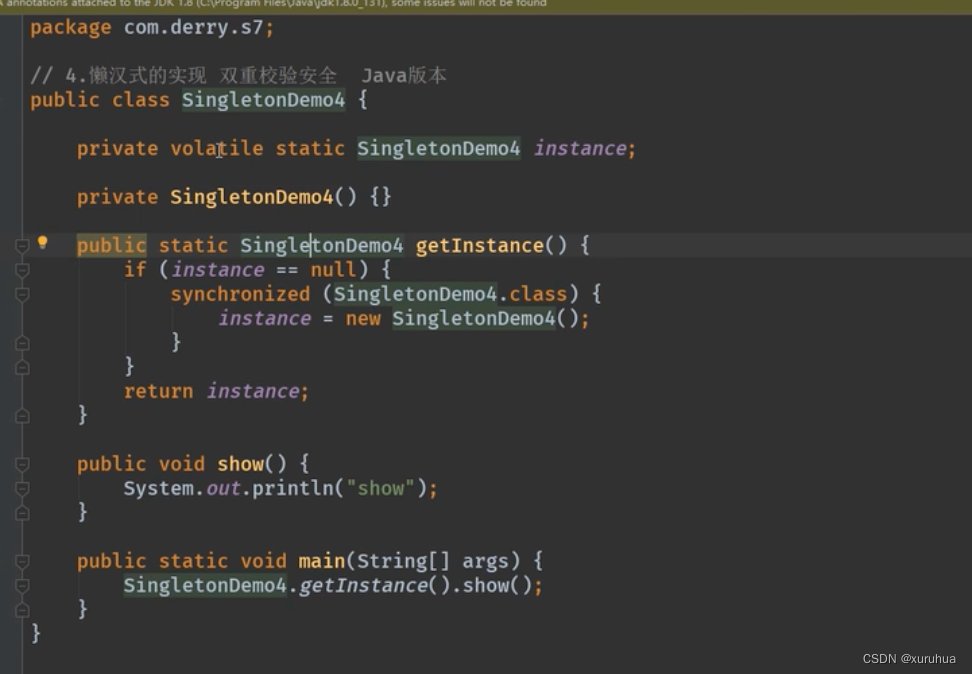The height and width of the screenshot is (674, 972).
Task: Click the fold end marker closing the main method
Action: (x=22, y=610)
